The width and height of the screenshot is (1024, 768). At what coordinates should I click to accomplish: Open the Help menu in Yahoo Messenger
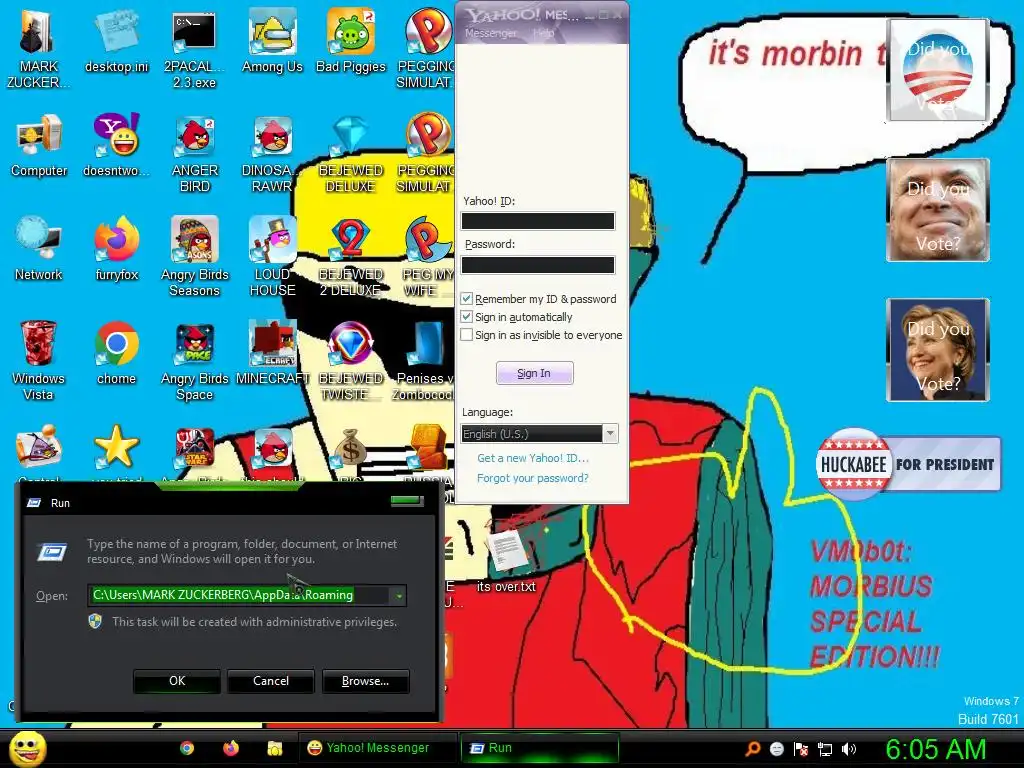[543, 33]
